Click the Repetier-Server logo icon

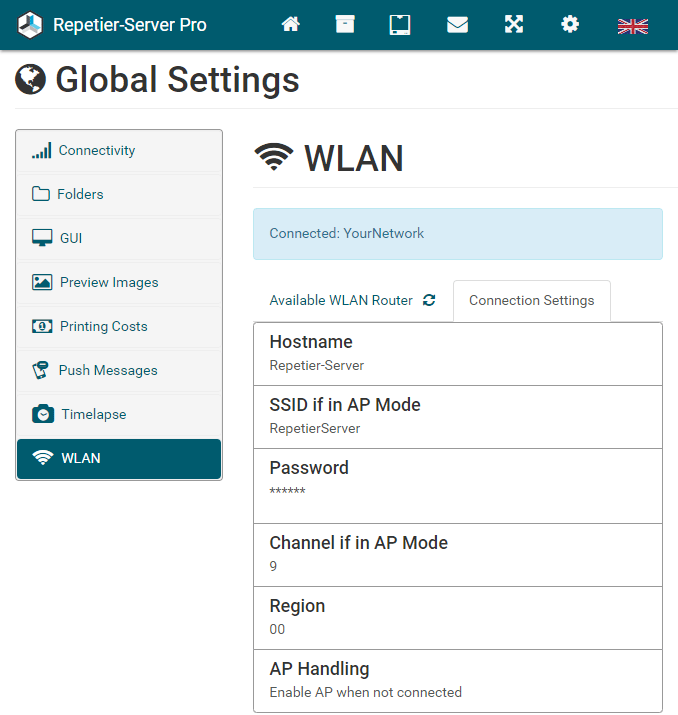tap(30, 25)
